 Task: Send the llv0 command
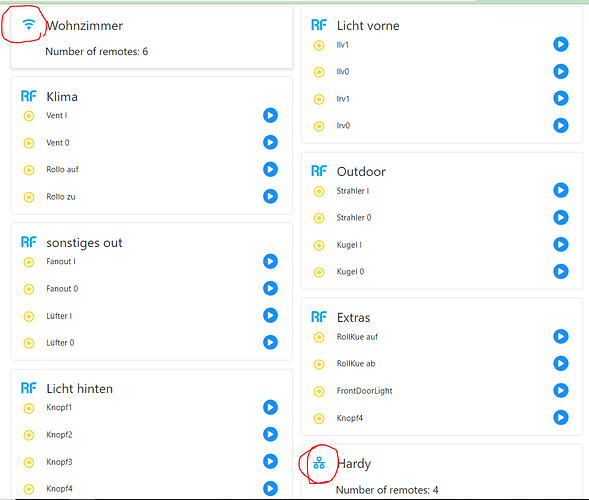coord(561,71)
